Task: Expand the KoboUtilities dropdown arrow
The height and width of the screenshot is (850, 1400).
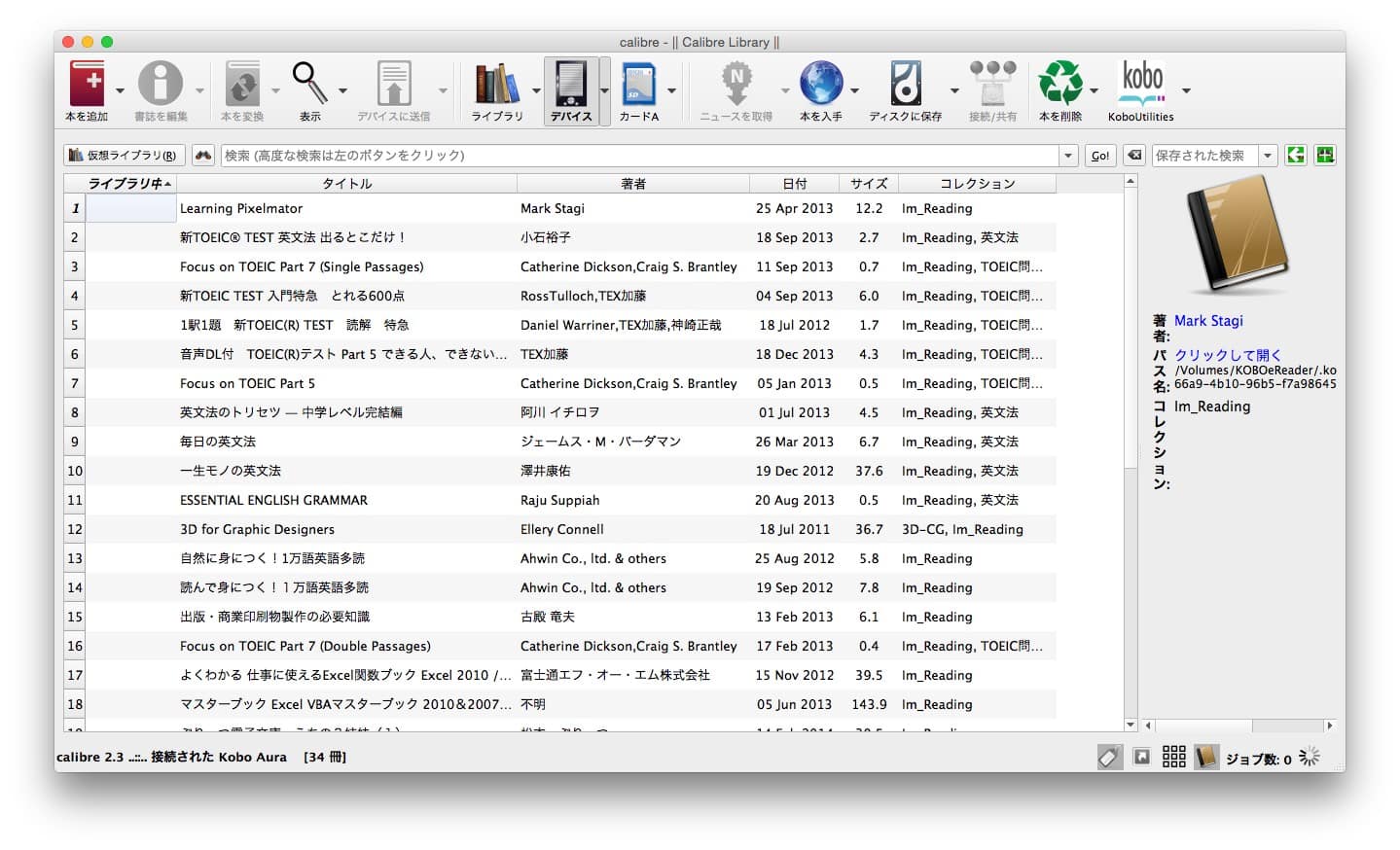Action: [x=1186, y=91]
